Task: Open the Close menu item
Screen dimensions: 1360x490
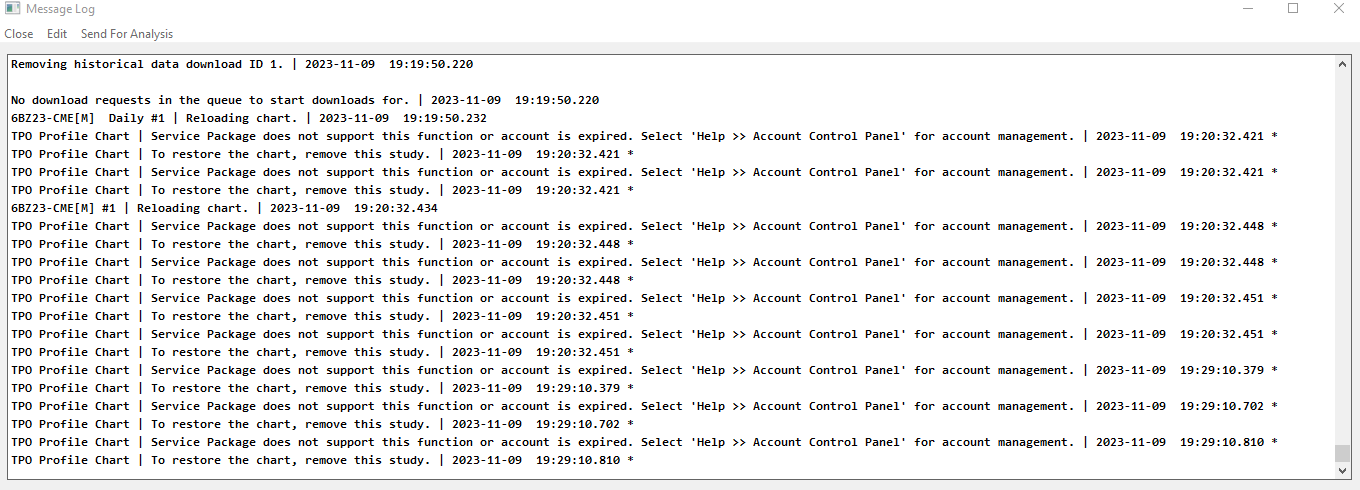Action: pyautogui.click(x=19, y=34)
